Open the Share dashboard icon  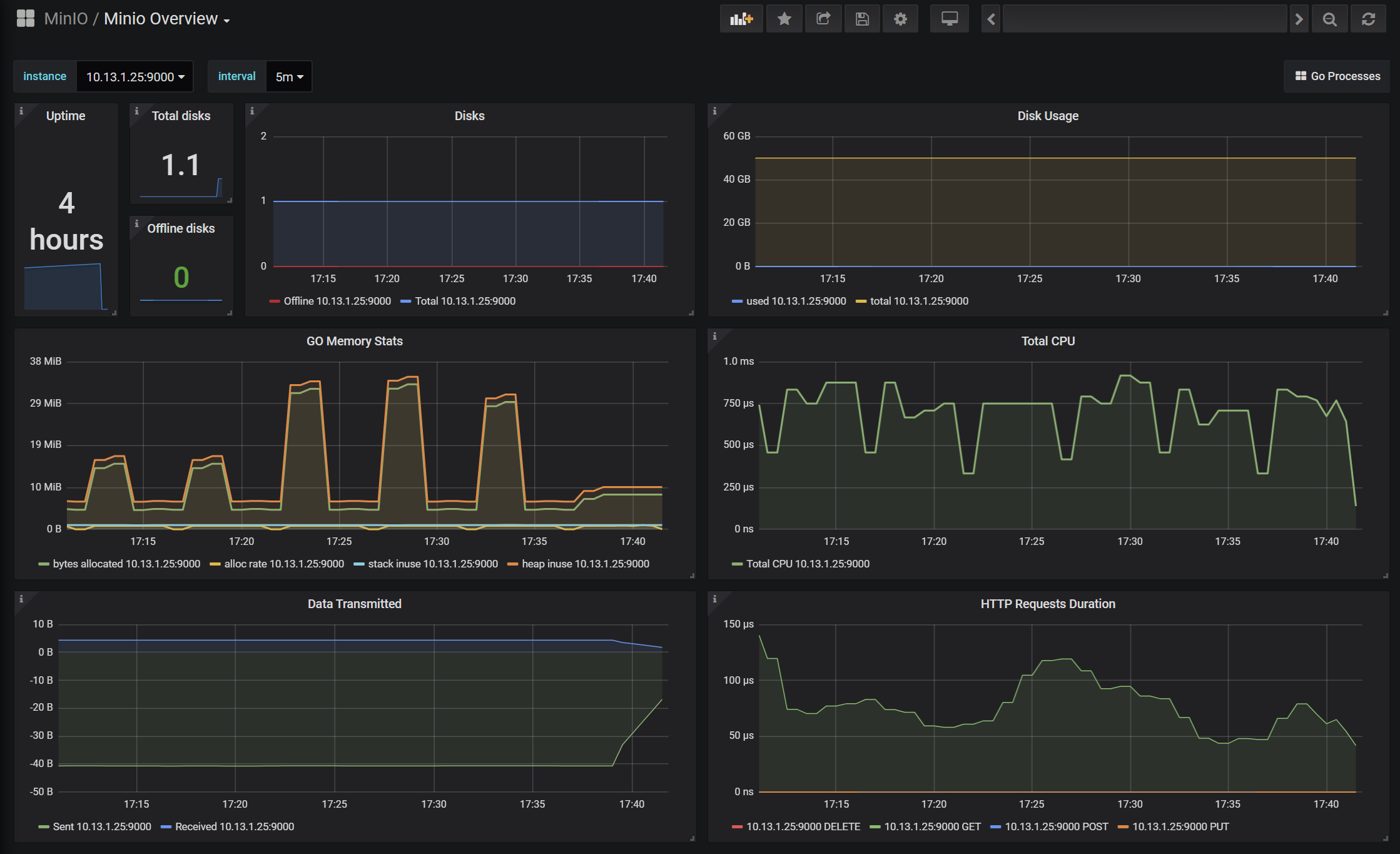[823, 19]
